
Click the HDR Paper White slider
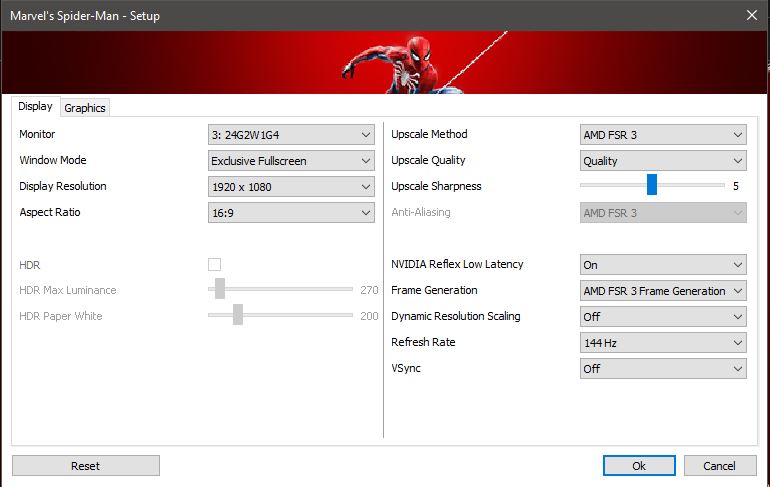(280, 315)
